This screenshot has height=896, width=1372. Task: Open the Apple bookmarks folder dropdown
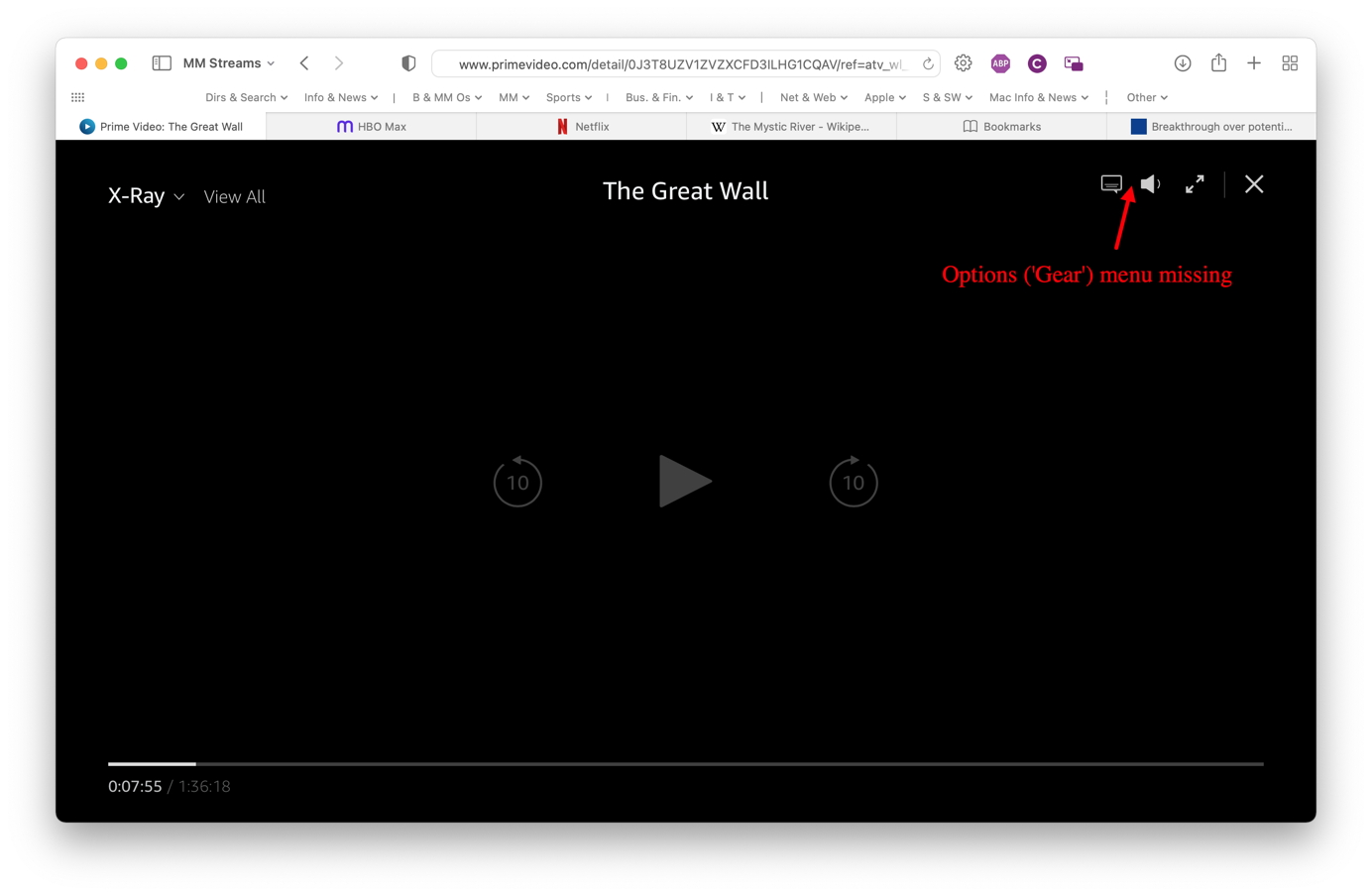pyautogui.click(x=884, y=97)
